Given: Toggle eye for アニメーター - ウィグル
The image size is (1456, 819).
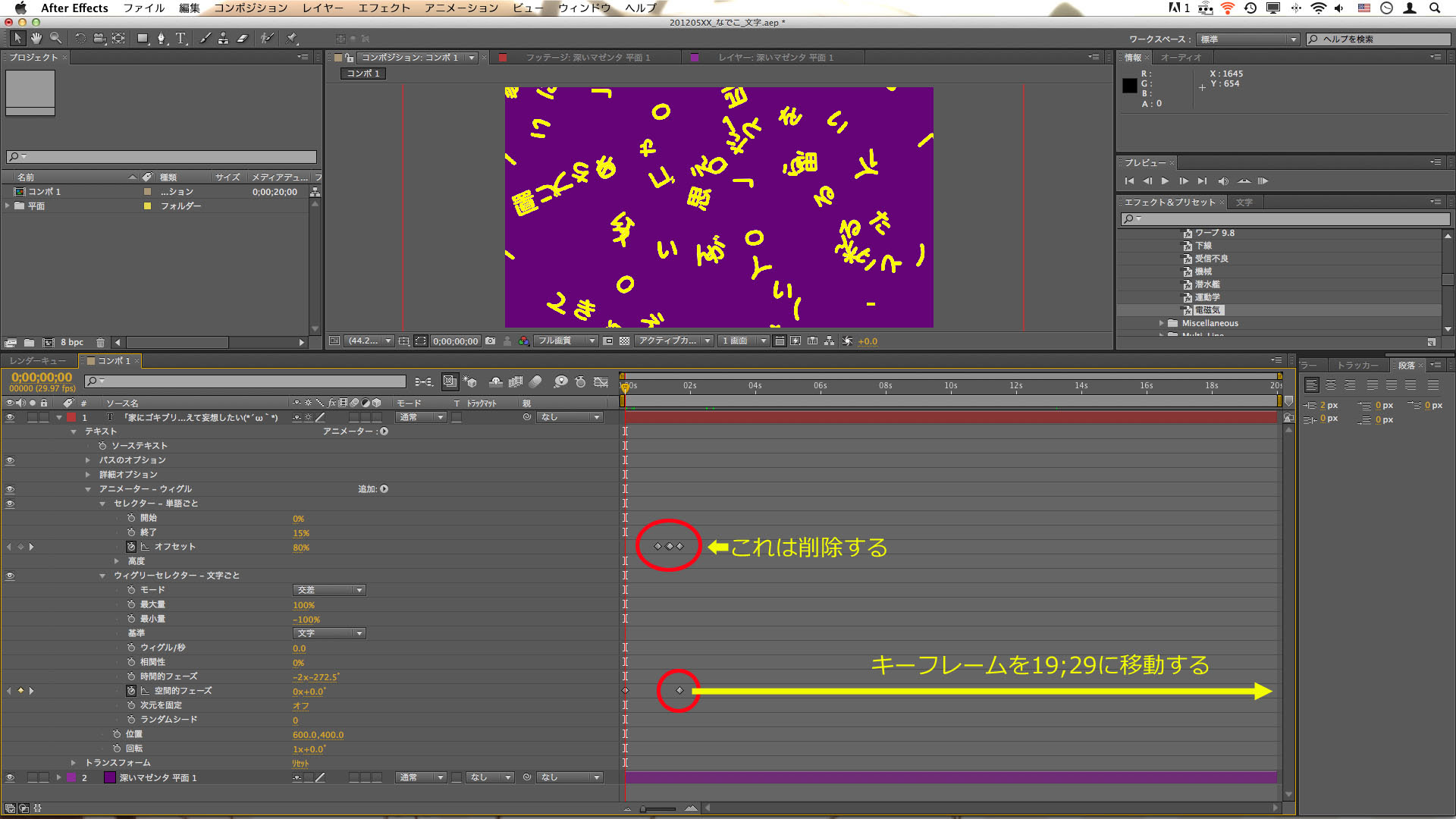Looking at the screenshot, I should 10,489.
